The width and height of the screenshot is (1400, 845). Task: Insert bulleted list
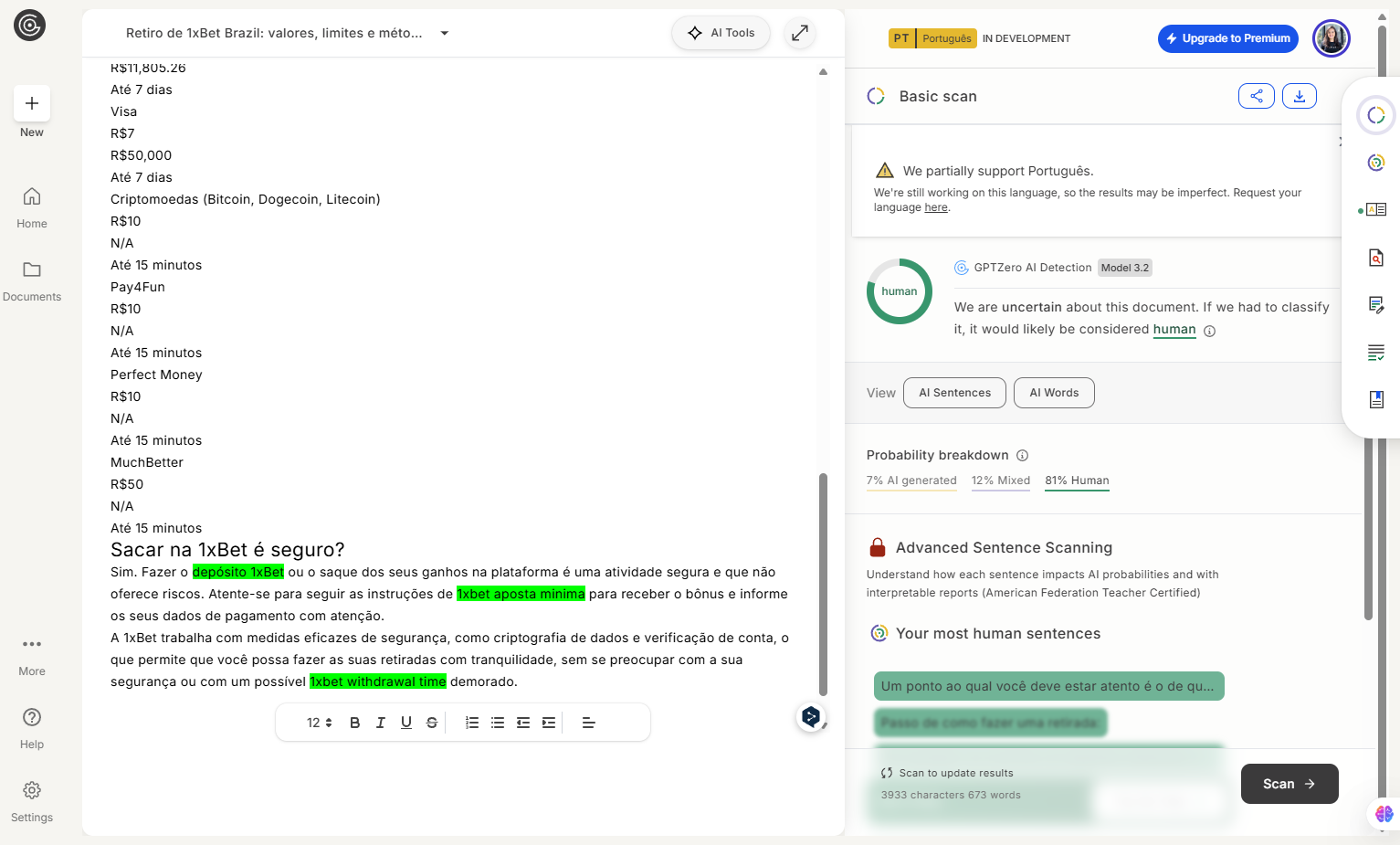point(498,723)
